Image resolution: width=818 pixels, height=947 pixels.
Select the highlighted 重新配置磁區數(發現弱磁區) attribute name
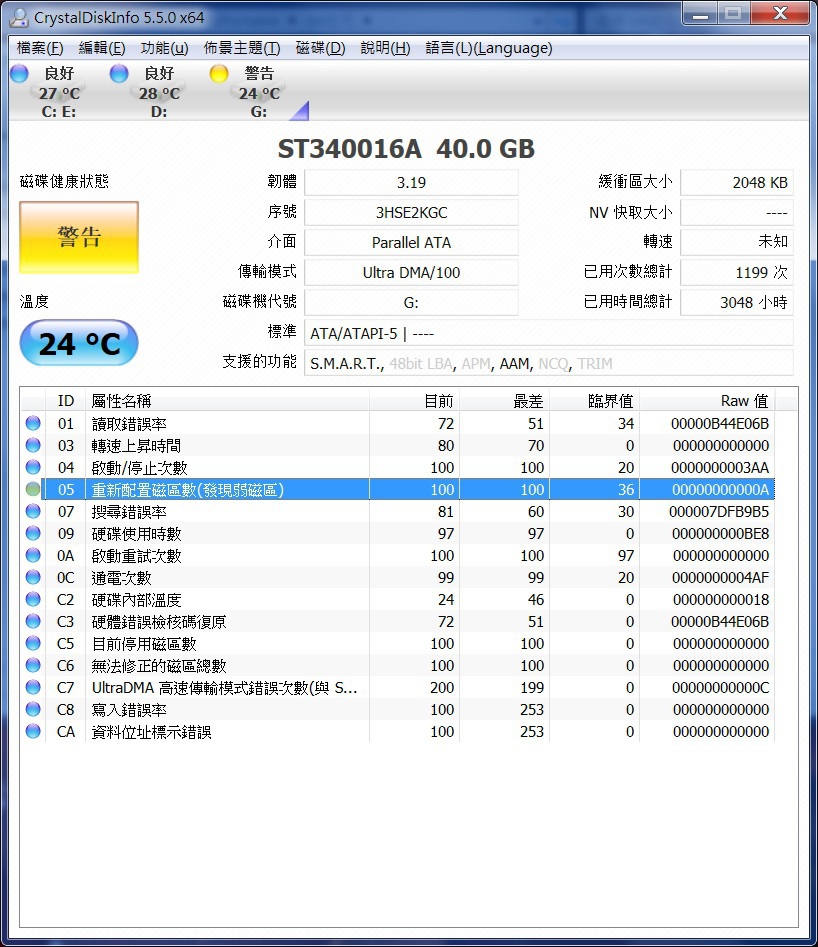[188, 490]
